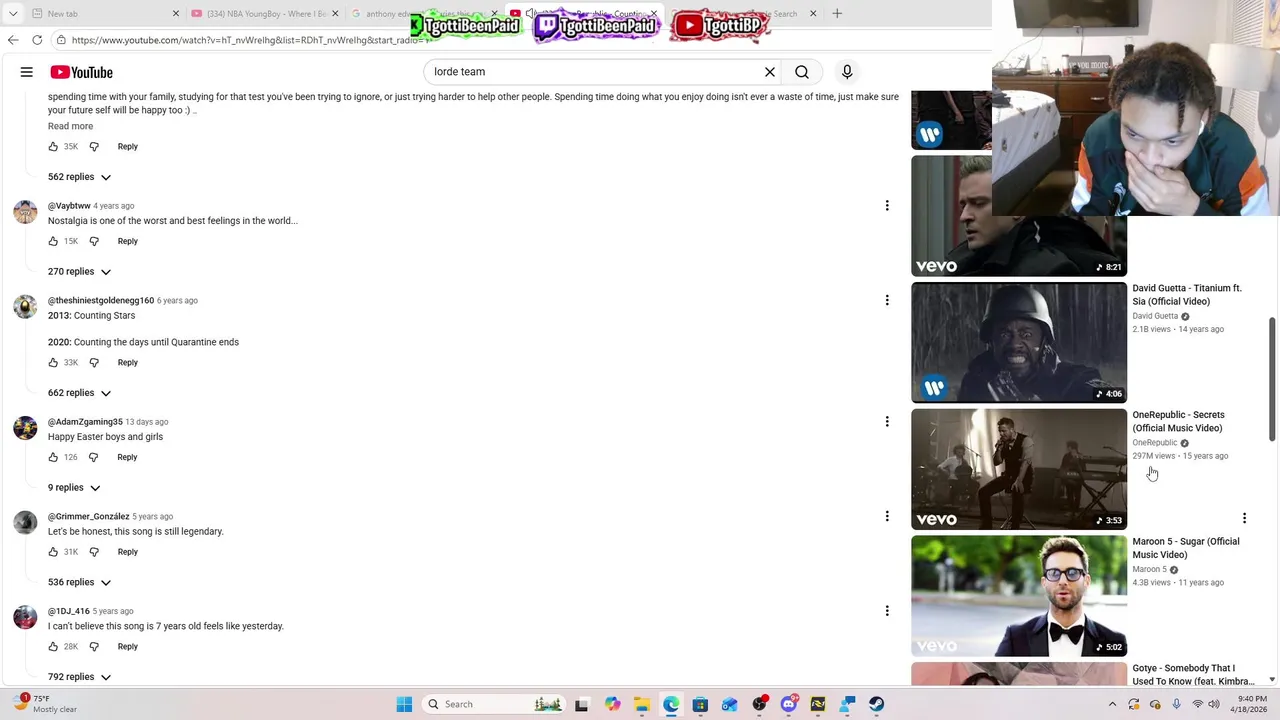This screenshot has height=720, width=1280.
Task: Reply to @Vaybtww's Nostalgia comment
Action: point(127,241)
